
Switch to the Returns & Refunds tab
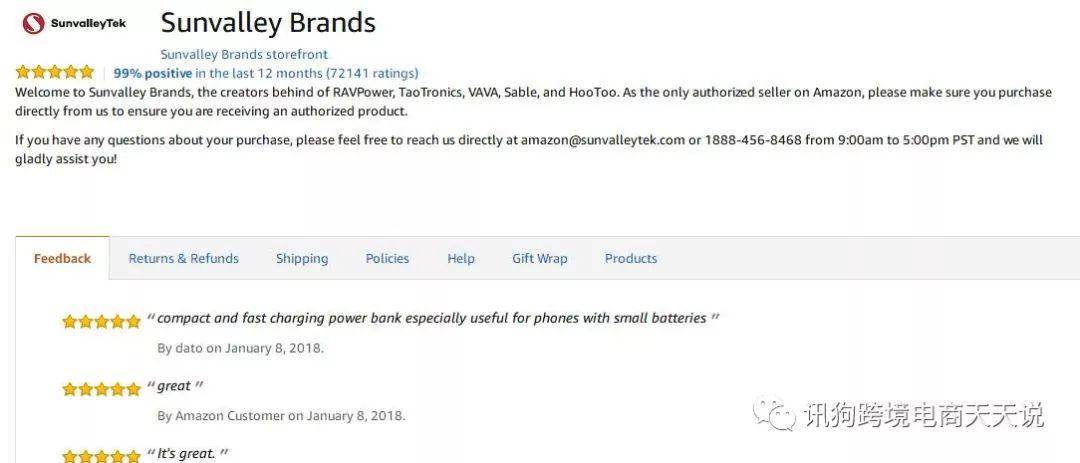point(183,258)
